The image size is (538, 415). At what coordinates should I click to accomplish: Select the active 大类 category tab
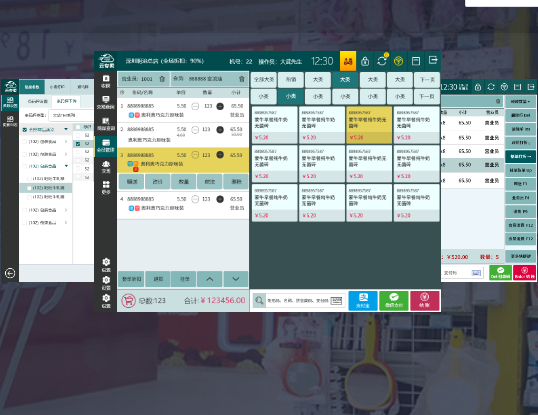coord(345,80)
